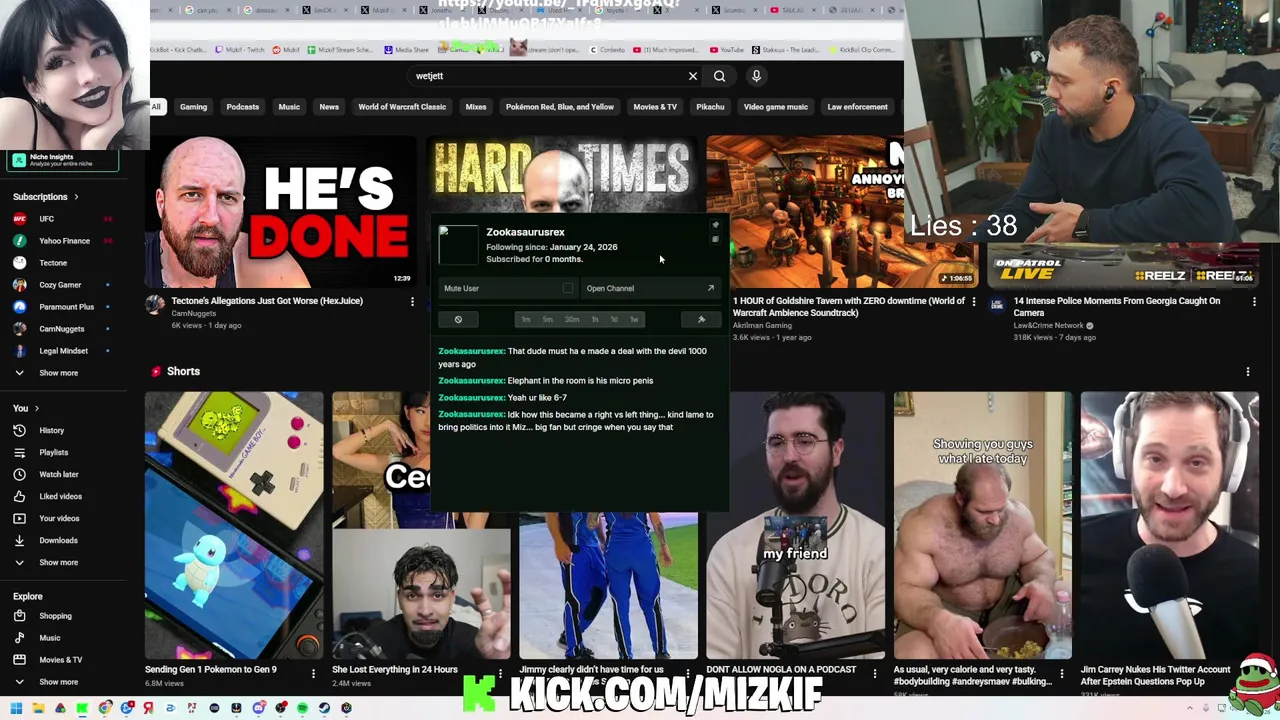
Task: Open options for Jim Carrey short
Action: coord(1249,673)
